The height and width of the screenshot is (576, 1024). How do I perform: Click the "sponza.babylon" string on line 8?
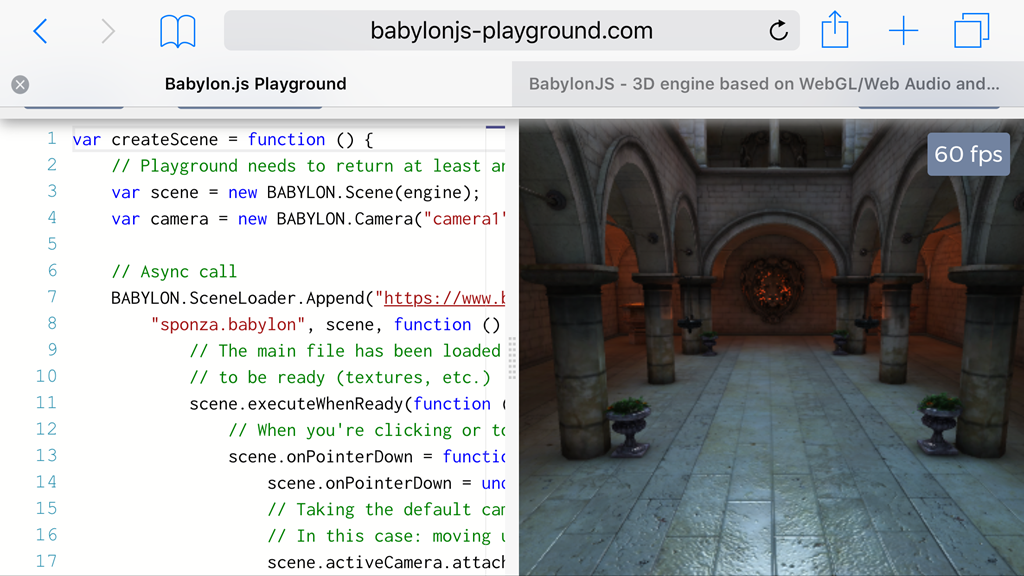(x=228, y=325)
